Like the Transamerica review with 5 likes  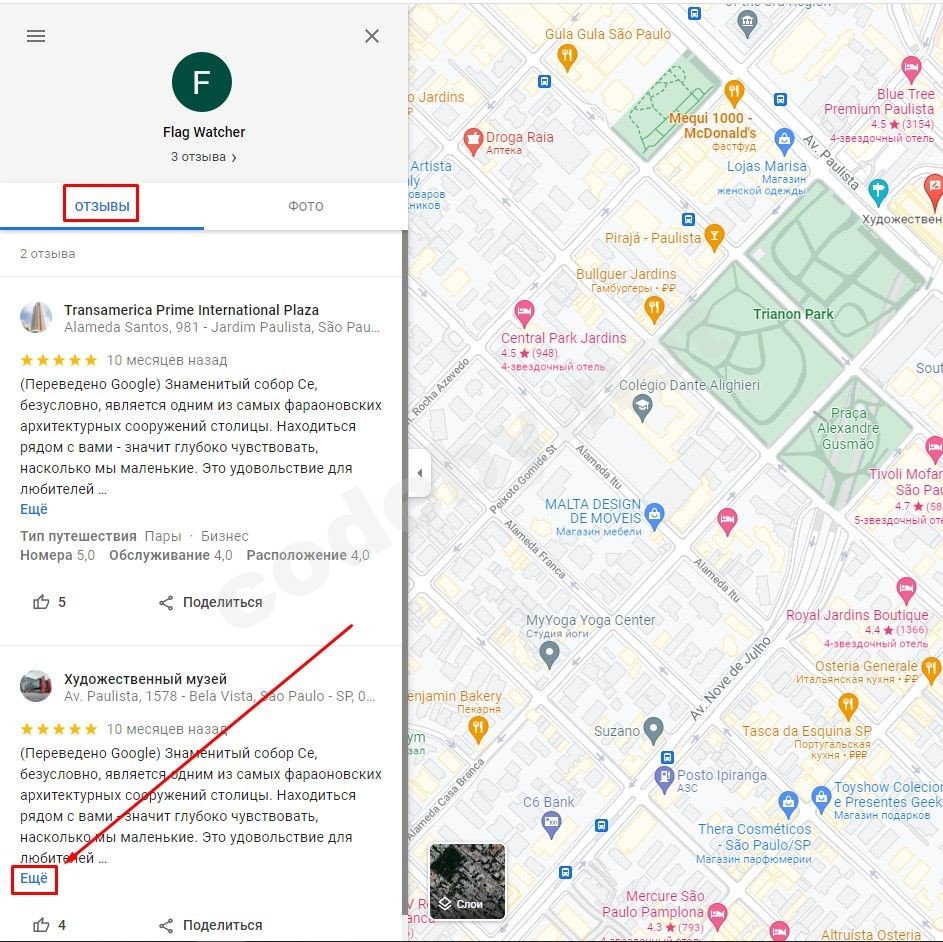tap(49, 602)
